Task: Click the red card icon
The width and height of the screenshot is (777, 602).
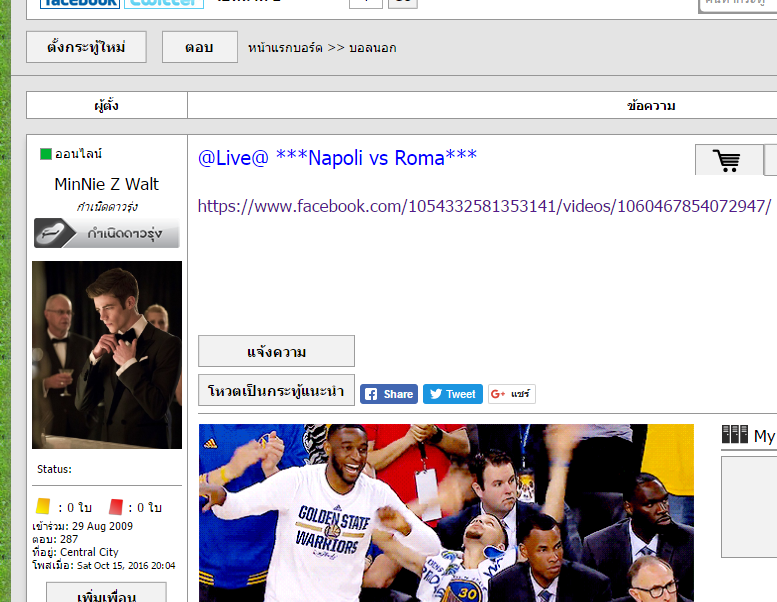Action: (115, 506)
